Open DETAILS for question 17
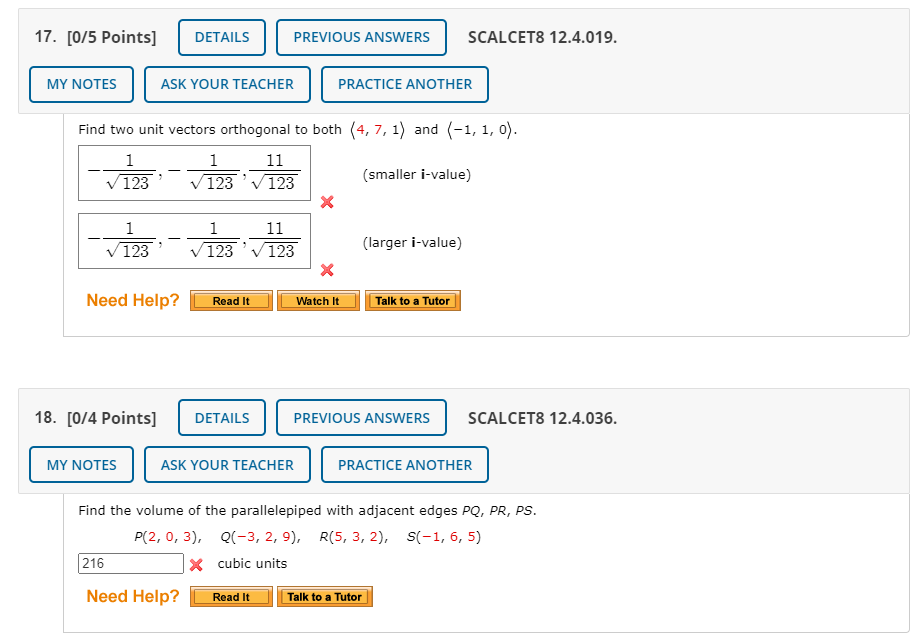Viewport: 917px width, 637px height. (221, 37)
